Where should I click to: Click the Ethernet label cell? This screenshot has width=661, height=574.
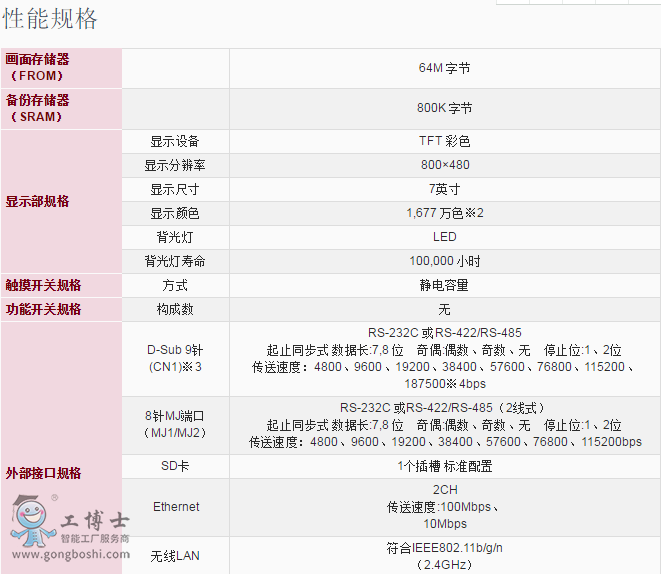(x=175, y=507)
